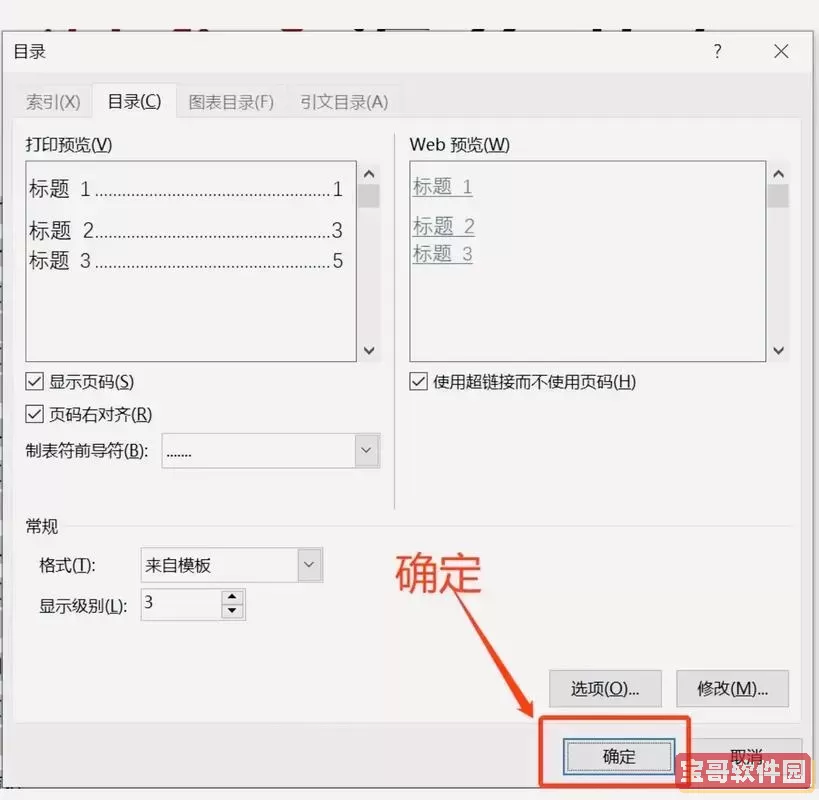819x800 pixels.
Task: Confirm with the 确定 button
Action: click(619, 756)
